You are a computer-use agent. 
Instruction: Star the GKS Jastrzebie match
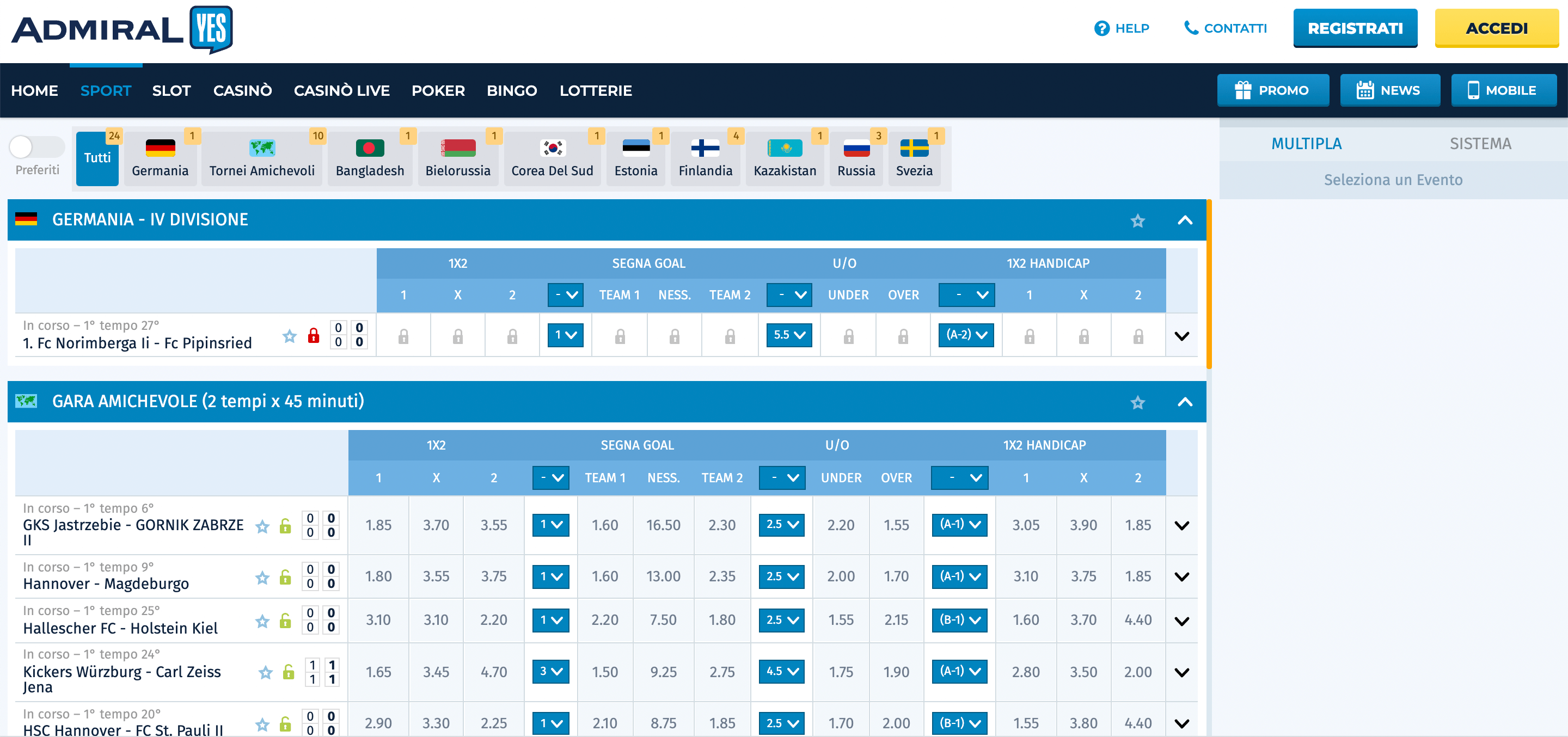262,526
